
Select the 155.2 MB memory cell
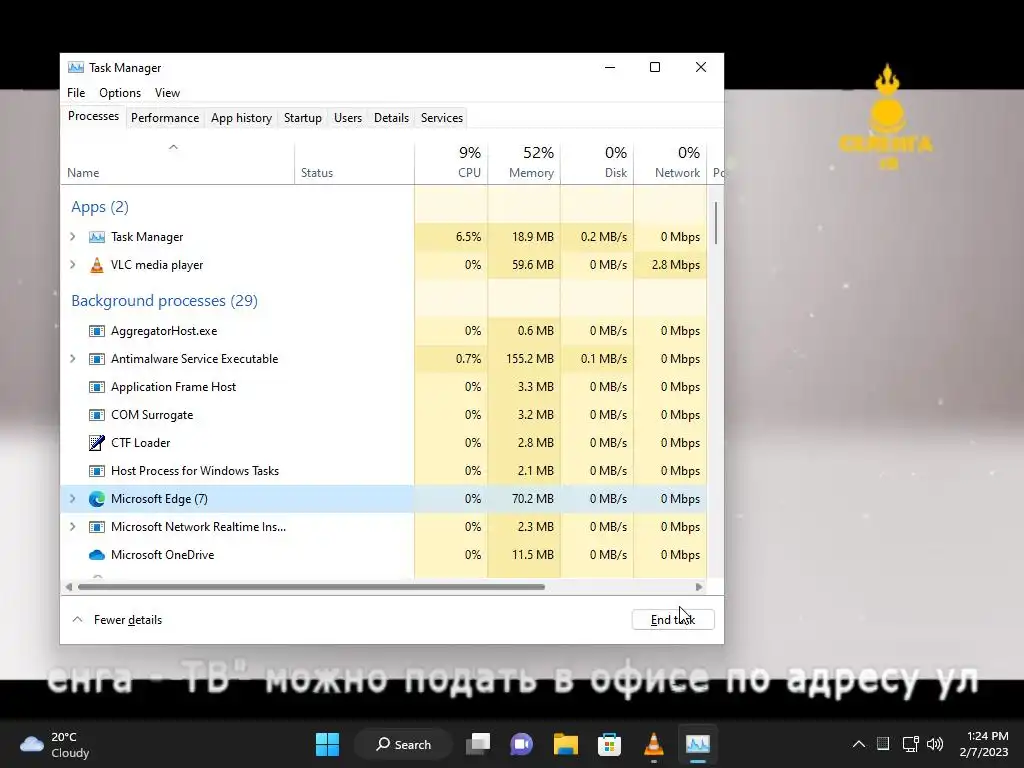524,359
